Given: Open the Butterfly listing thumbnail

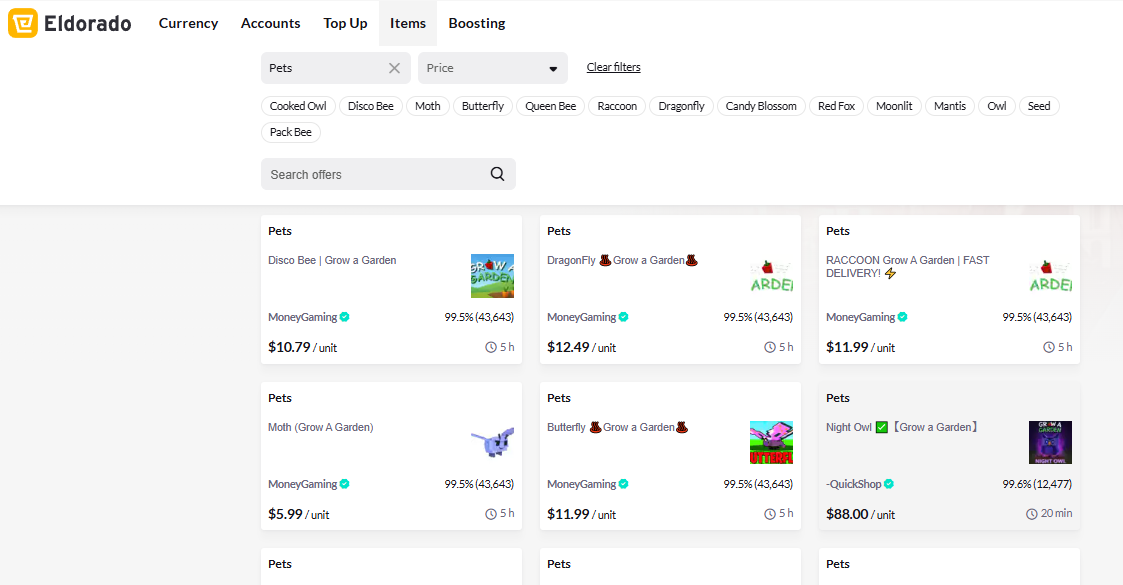Looking at the screenshot, I should 771,443.
